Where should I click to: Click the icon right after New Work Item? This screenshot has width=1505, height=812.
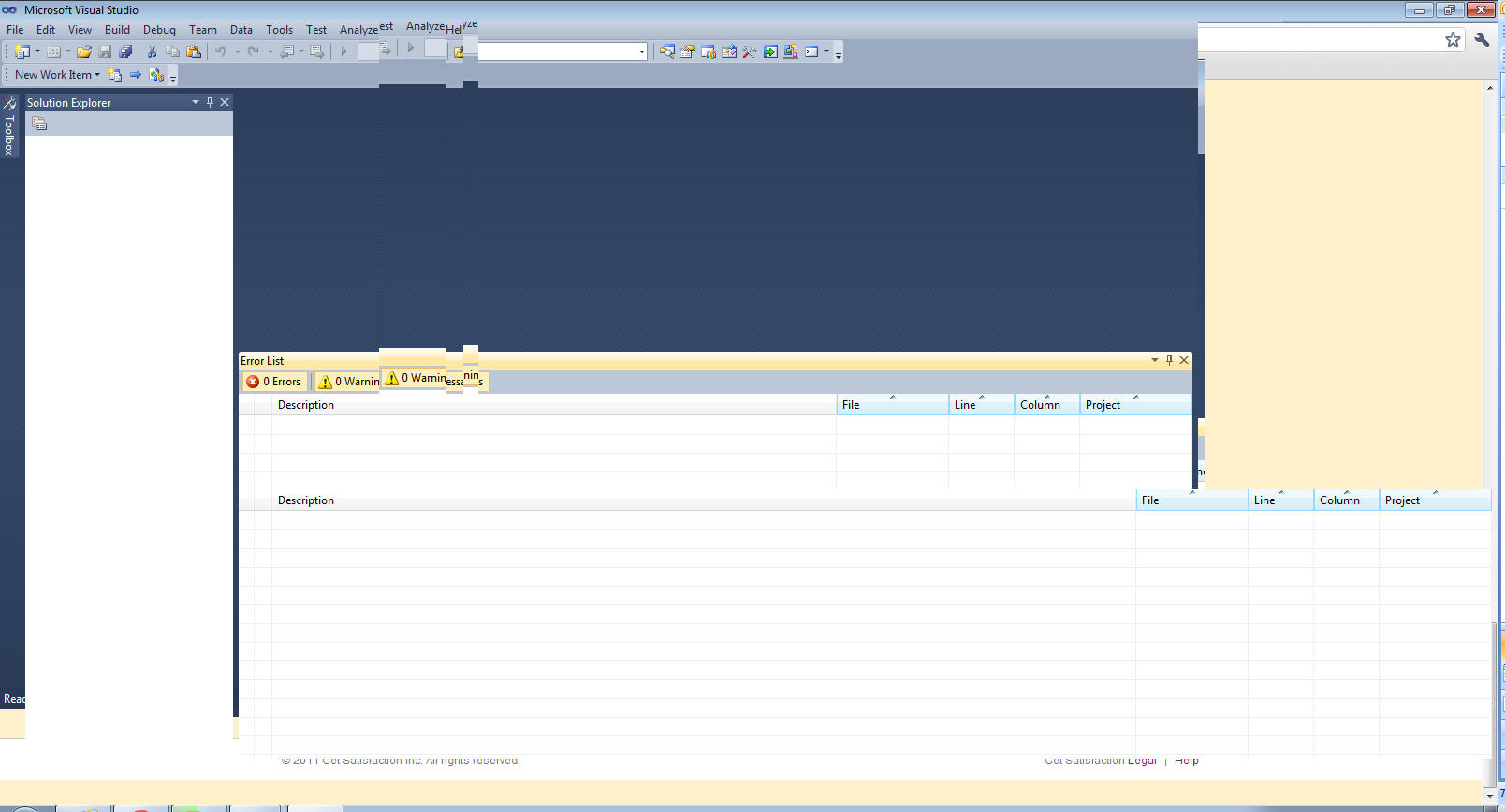(115, 74)
